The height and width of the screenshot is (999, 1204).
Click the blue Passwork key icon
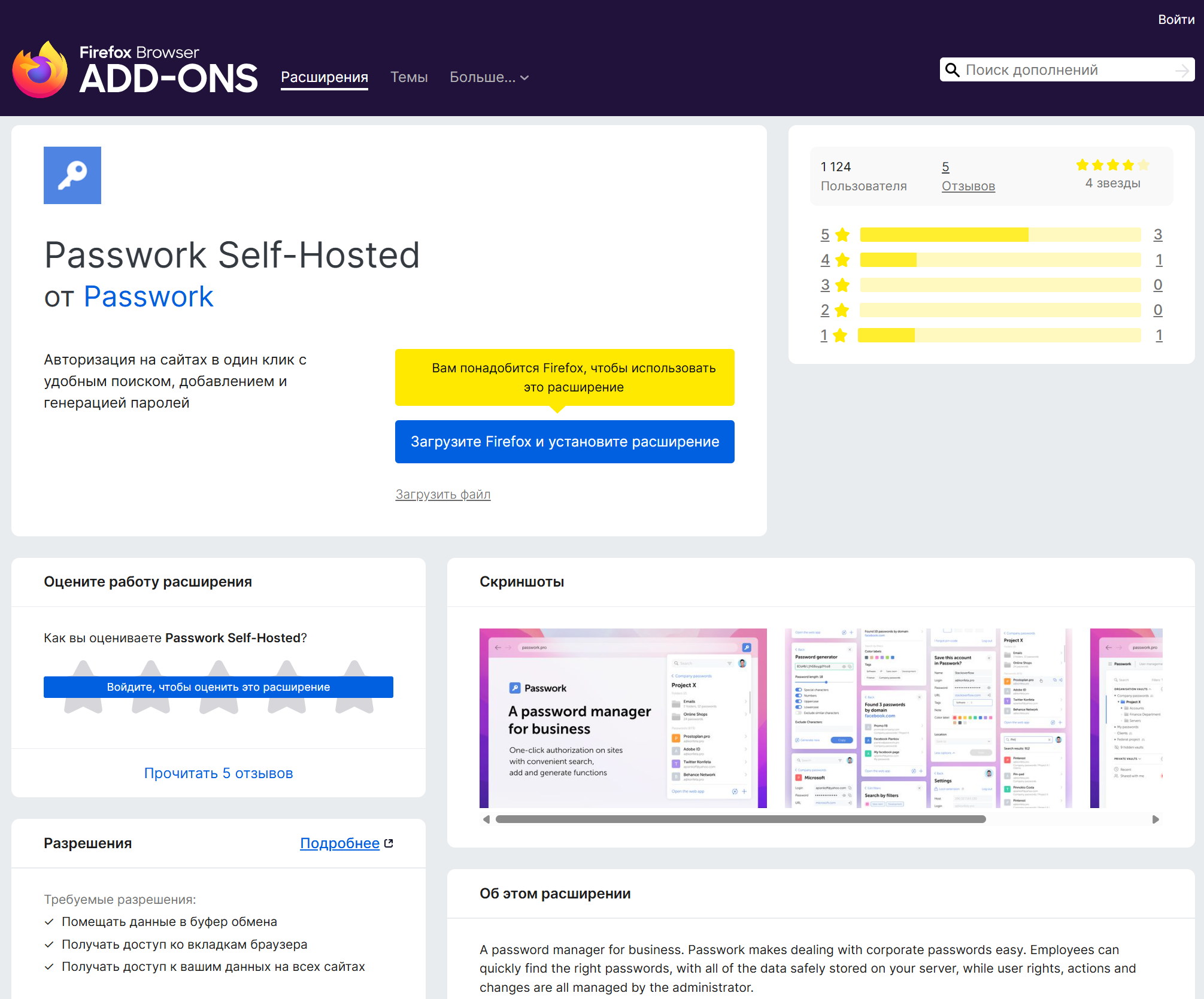tap(72, 175)
